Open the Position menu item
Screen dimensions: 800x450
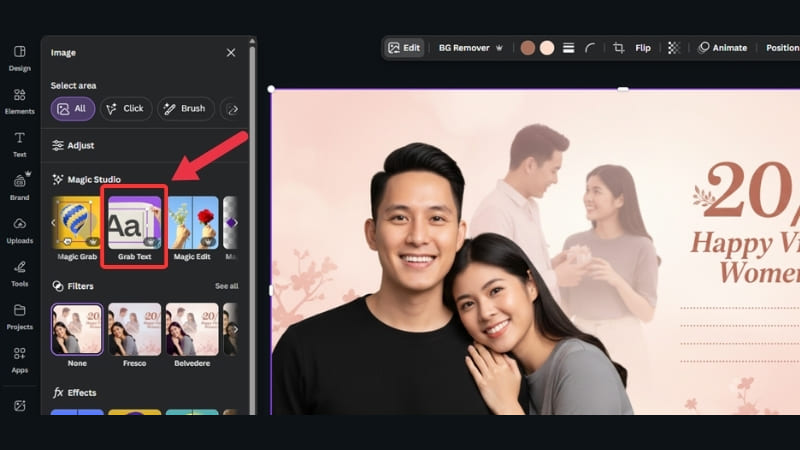[782, 48]
